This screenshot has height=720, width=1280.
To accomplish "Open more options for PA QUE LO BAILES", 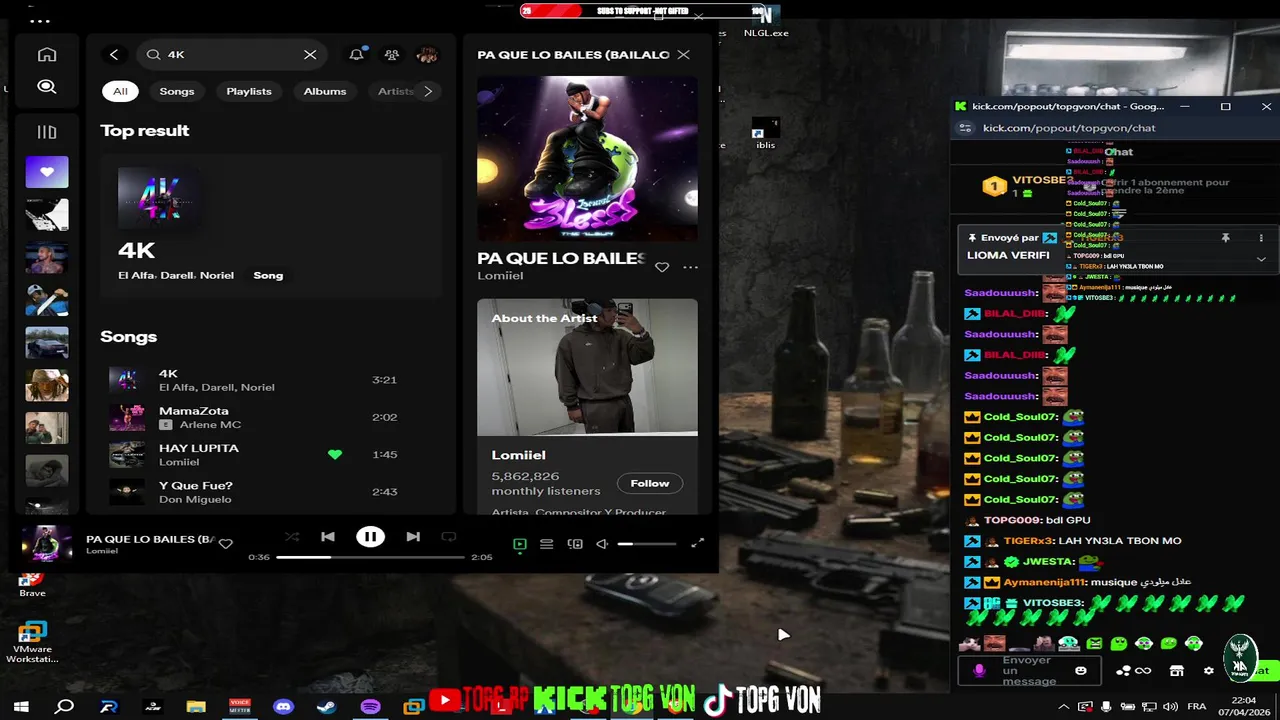I will (x=690, y=267).
